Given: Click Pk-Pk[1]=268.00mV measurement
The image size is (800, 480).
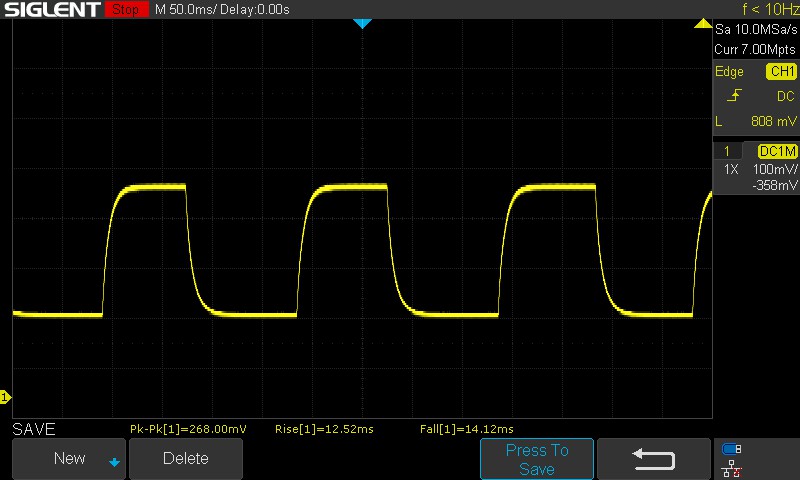Looking at the screenshot, I should click(x=188, y=429).
